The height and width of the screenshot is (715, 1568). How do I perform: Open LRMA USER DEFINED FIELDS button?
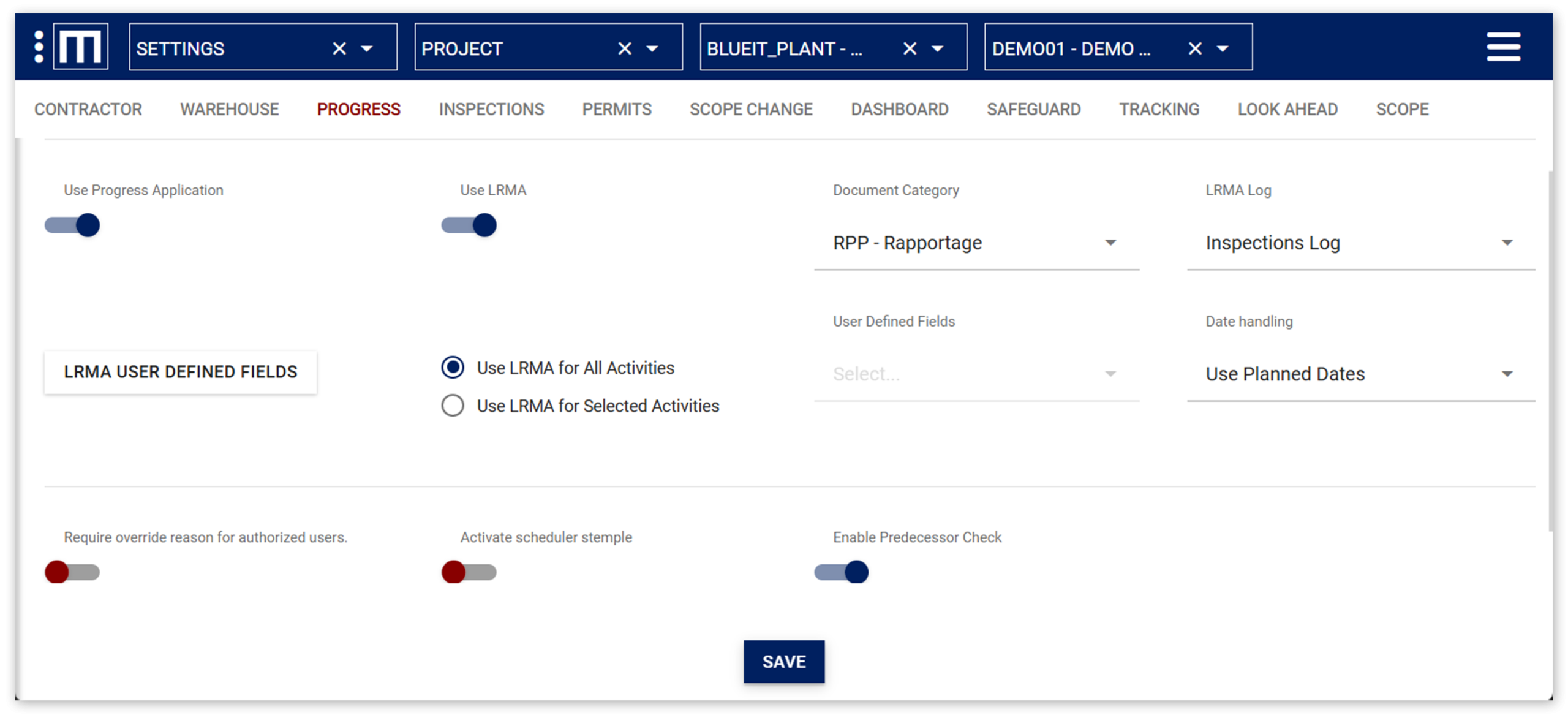(181, 372)
